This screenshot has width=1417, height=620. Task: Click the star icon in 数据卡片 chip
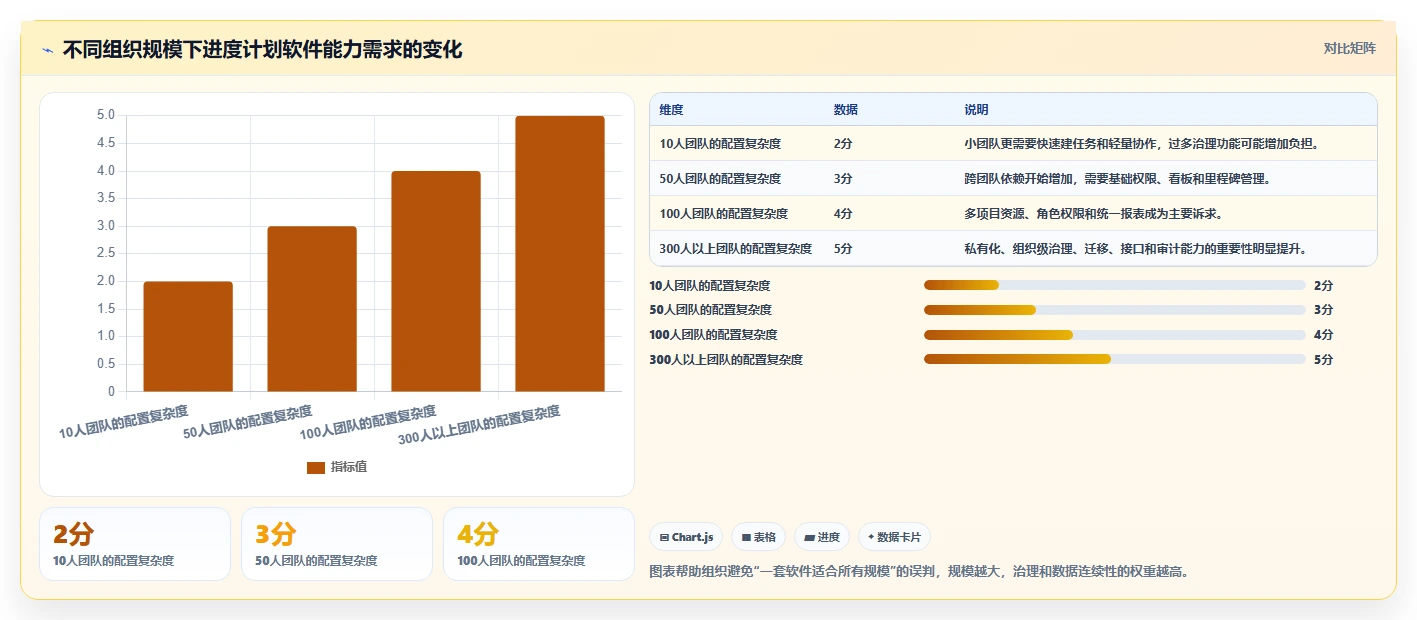[871, 537]
